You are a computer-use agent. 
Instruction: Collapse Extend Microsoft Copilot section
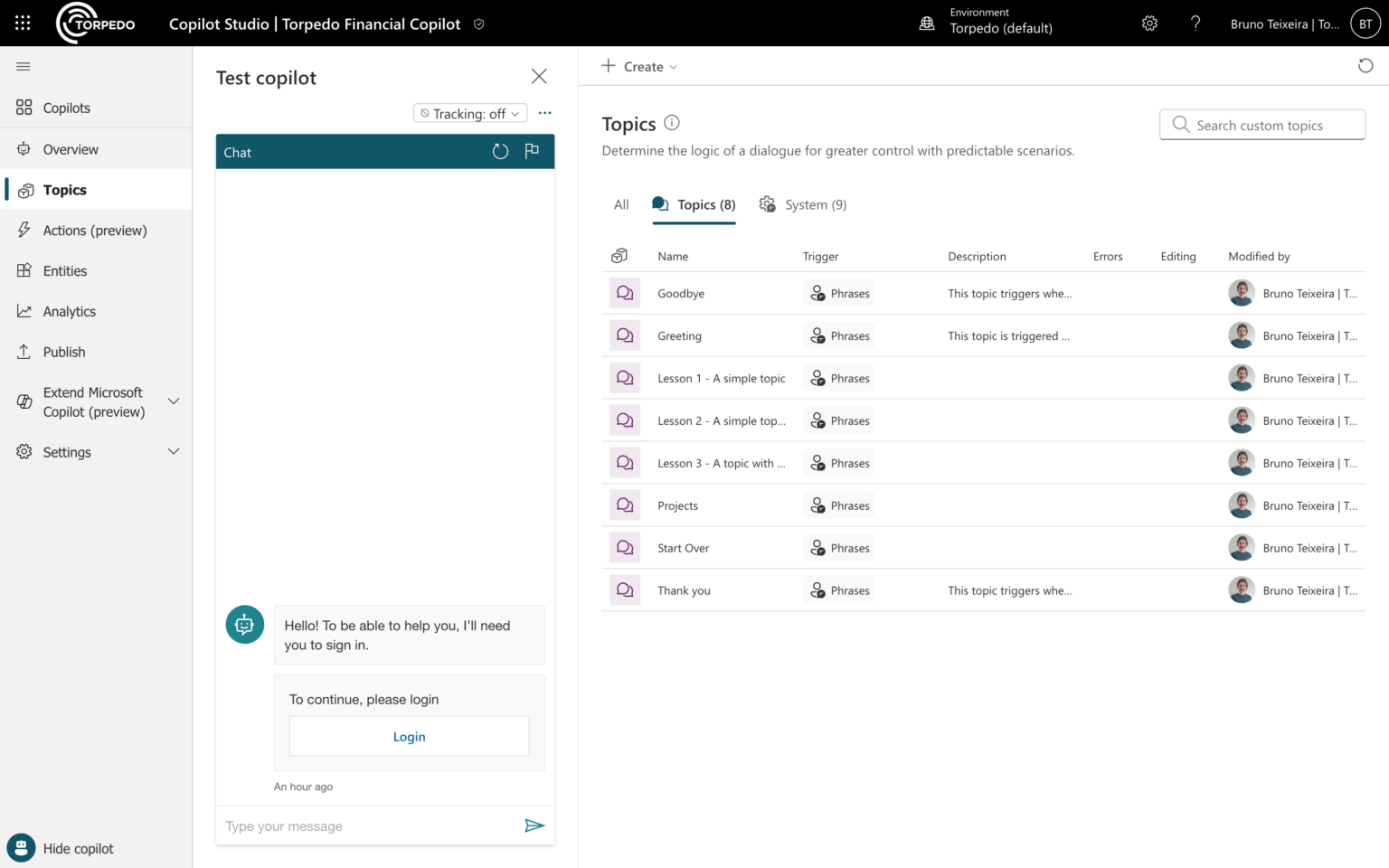point(173,401)
